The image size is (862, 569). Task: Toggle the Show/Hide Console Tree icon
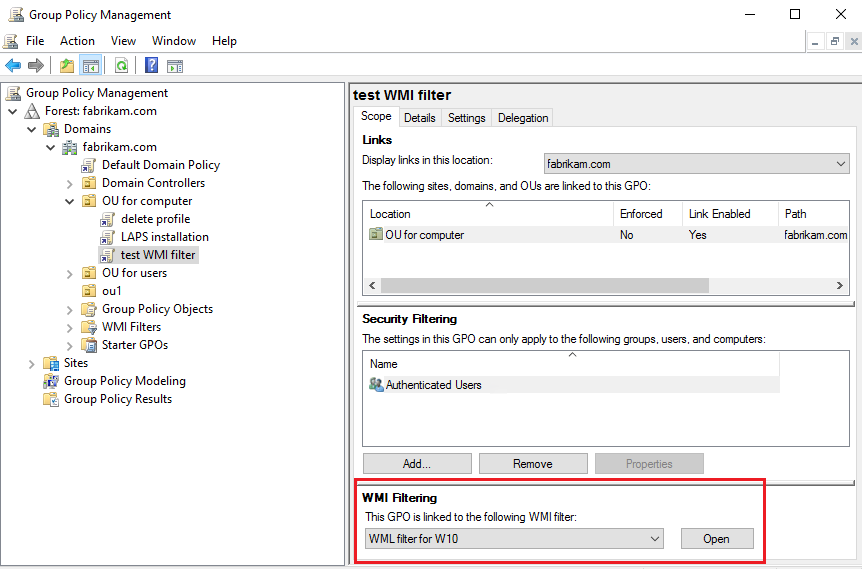click(91, 66)
